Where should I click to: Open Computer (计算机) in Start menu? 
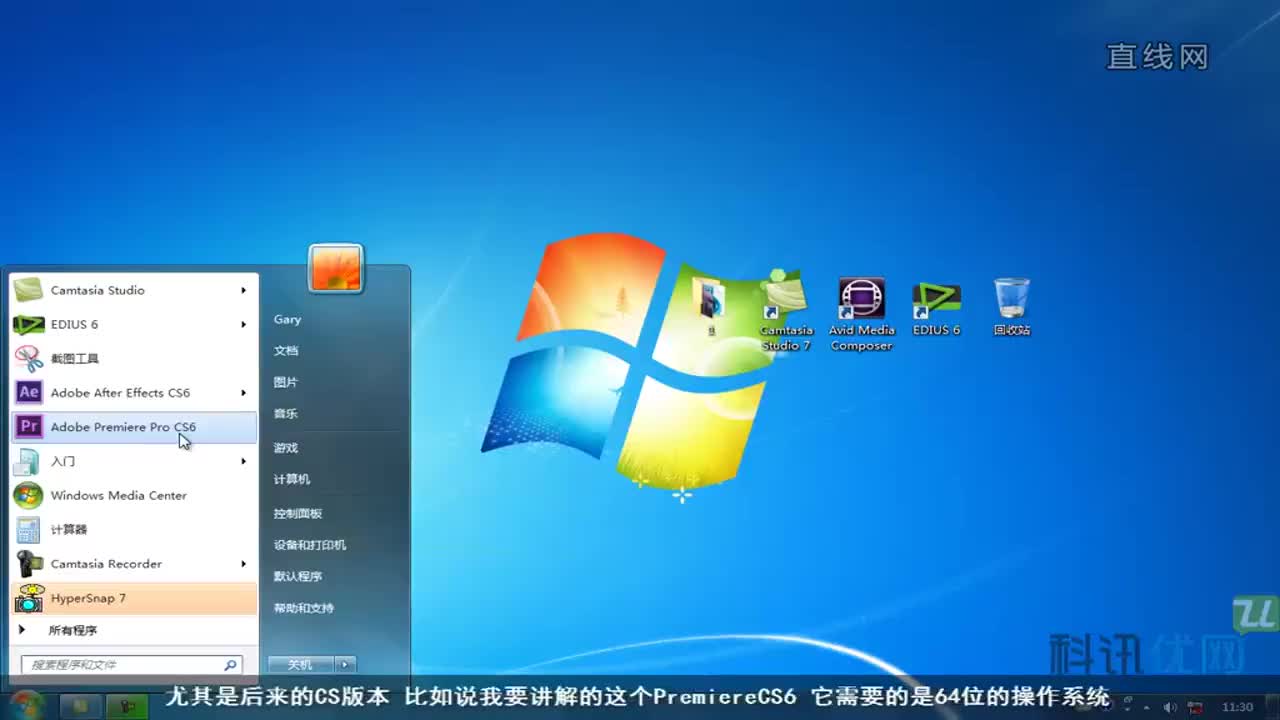coord(292,480)
